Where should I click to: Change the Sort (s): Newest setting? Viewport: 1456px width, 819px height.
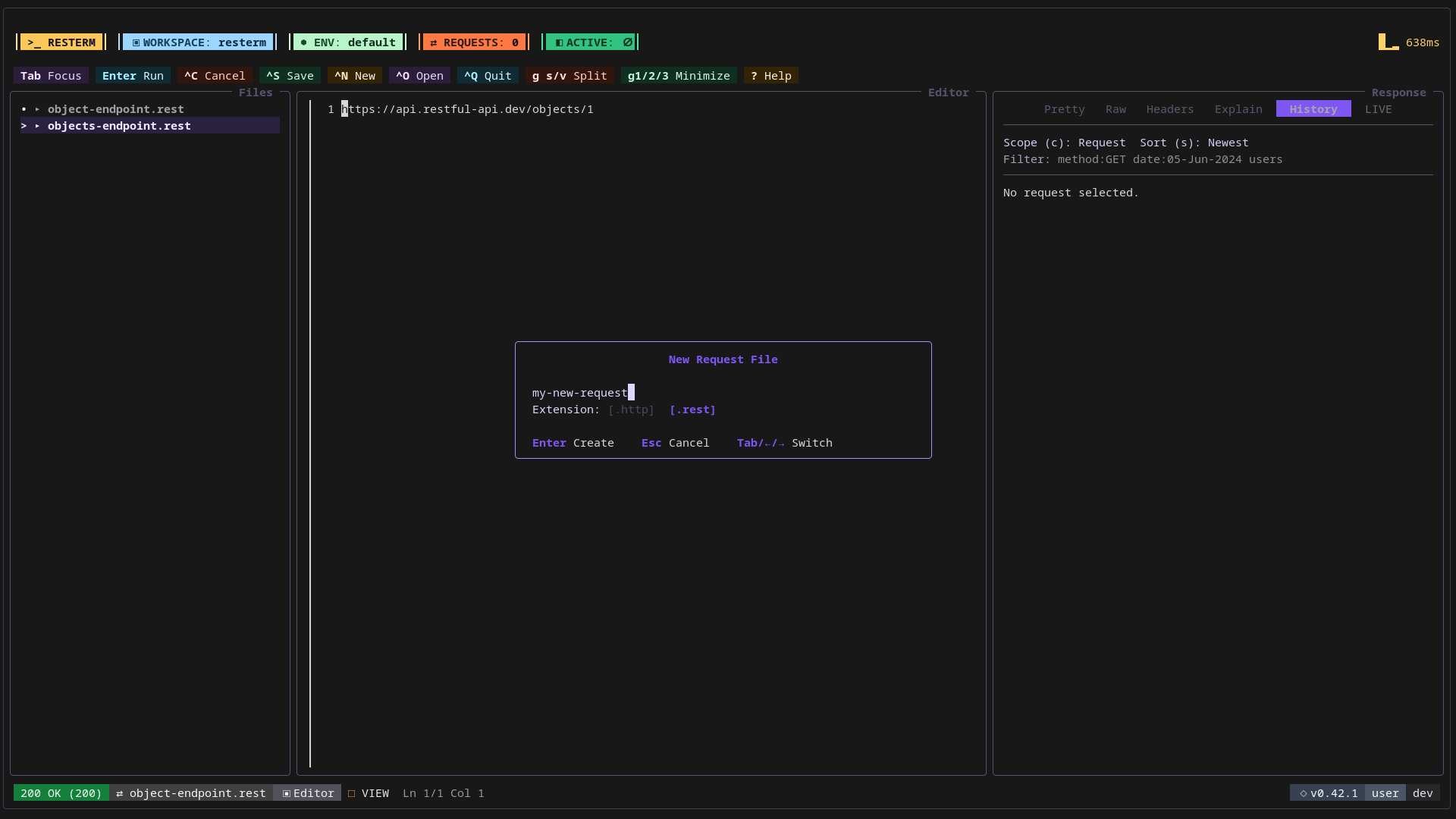tap(1194, 143)
